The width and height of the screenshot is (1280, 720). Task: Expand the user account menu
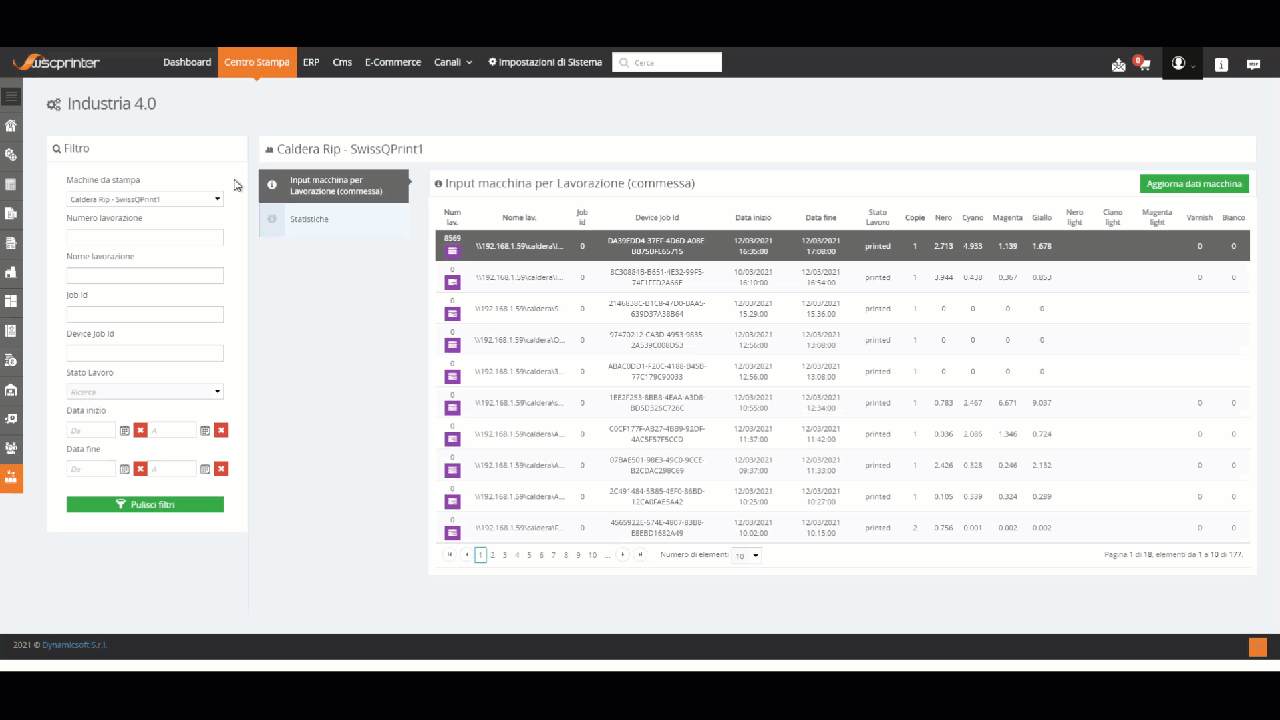click(1182, 63)
